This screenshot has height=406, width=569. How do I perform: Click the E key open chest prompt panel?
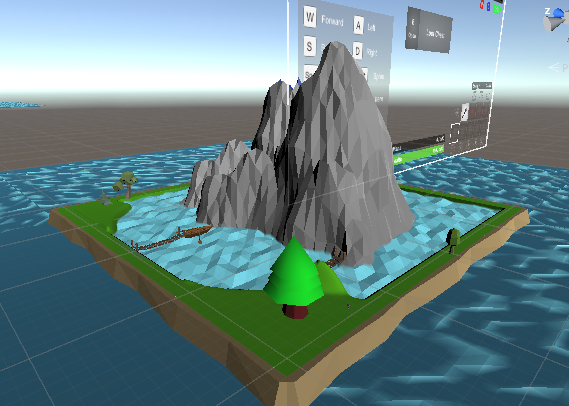click(x=429, y=30)
